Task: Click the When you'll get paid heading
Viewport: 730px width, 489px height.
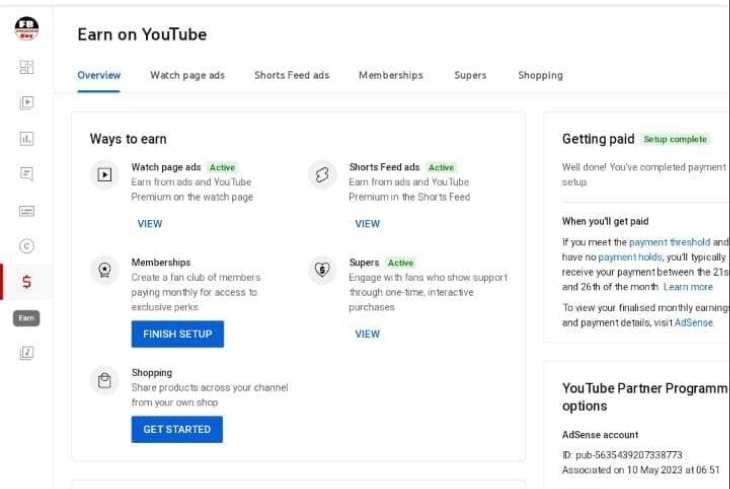Action: click(x=605, y=221)
